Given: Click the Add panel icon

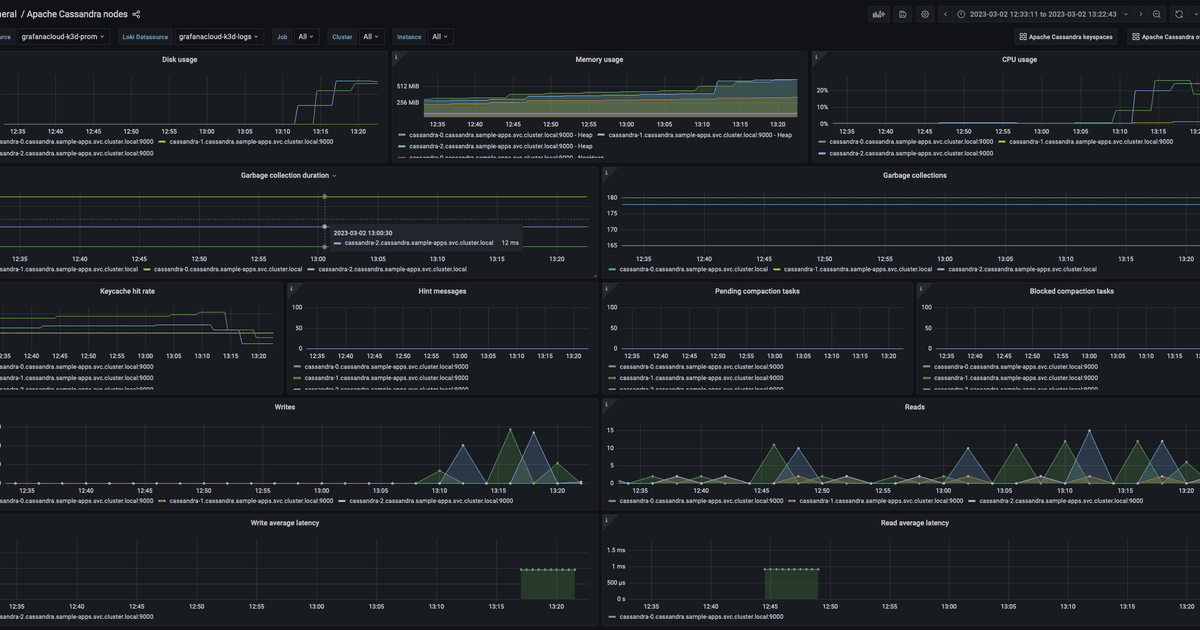Looking at the screenshot, I should [x=879, y=14].
